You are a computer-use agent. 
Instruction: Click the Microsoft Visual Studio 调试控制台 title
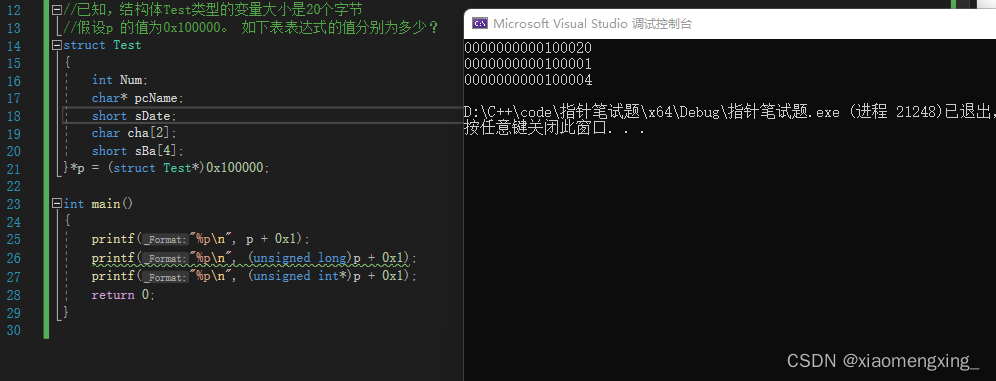click(x=593, y=24)
